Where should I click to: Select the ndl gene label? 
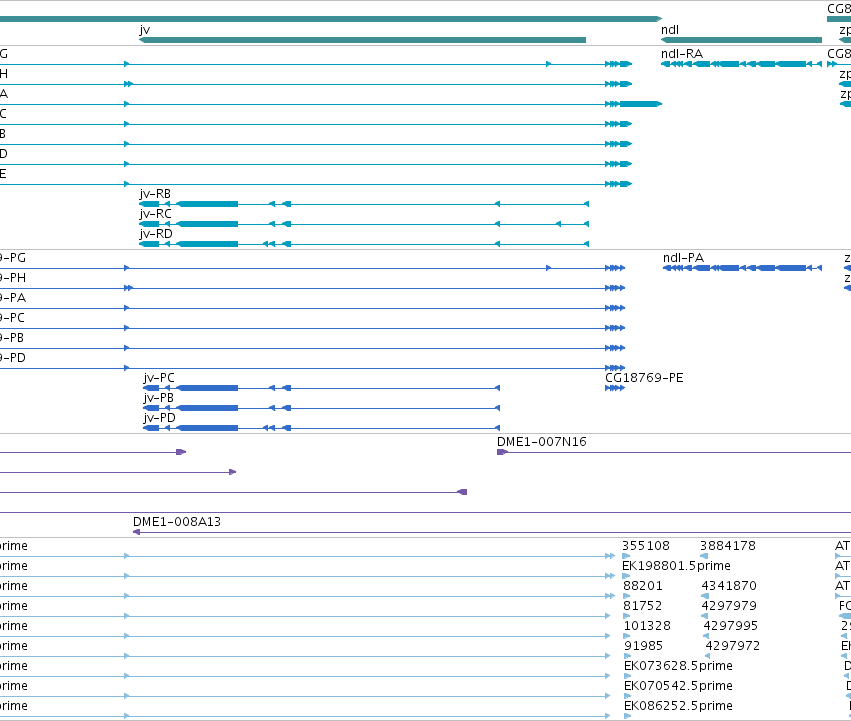(x=670, y=30)
